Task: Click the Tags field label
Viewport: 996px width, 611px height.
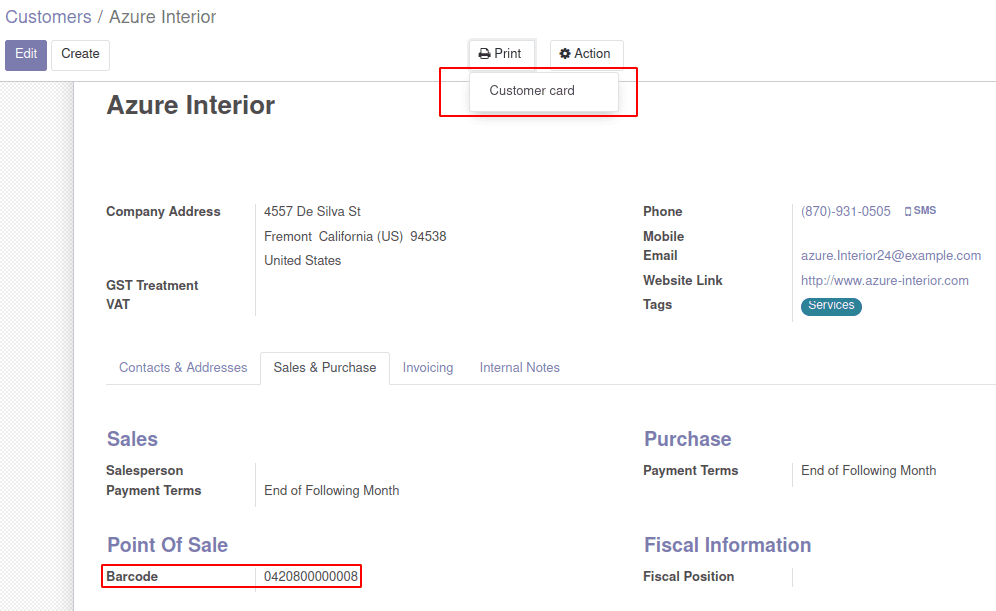Action: click(x=657, y=305)
